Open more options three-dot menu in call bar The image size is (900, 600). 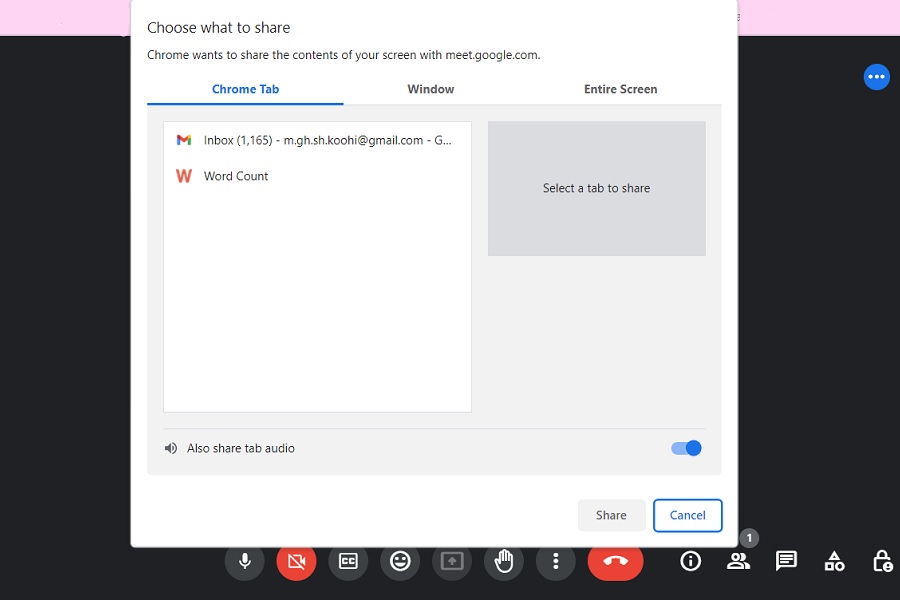[x=556, y=561]
